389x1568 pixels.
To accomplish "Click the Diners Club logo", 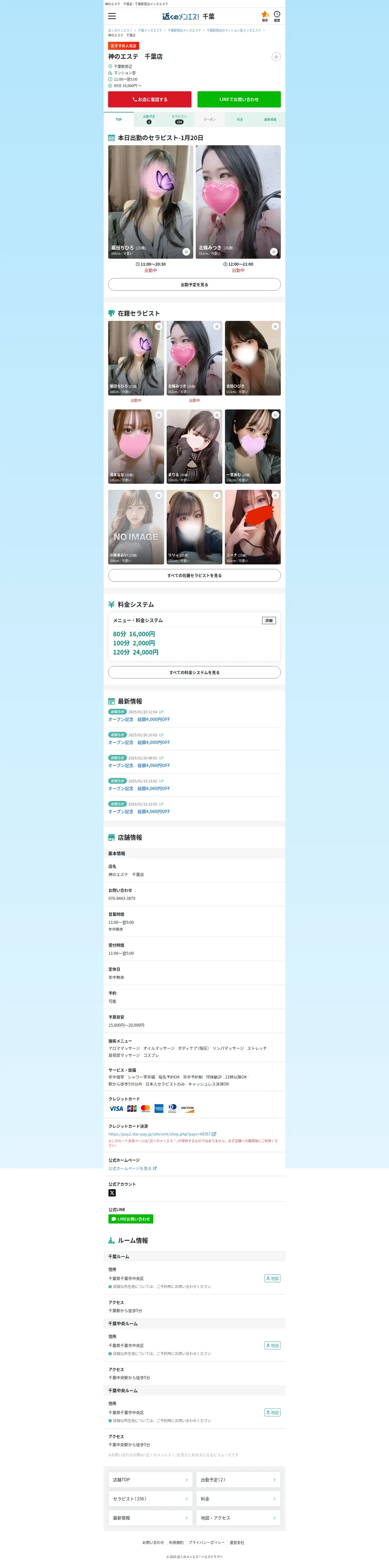I will (173, 1109).
